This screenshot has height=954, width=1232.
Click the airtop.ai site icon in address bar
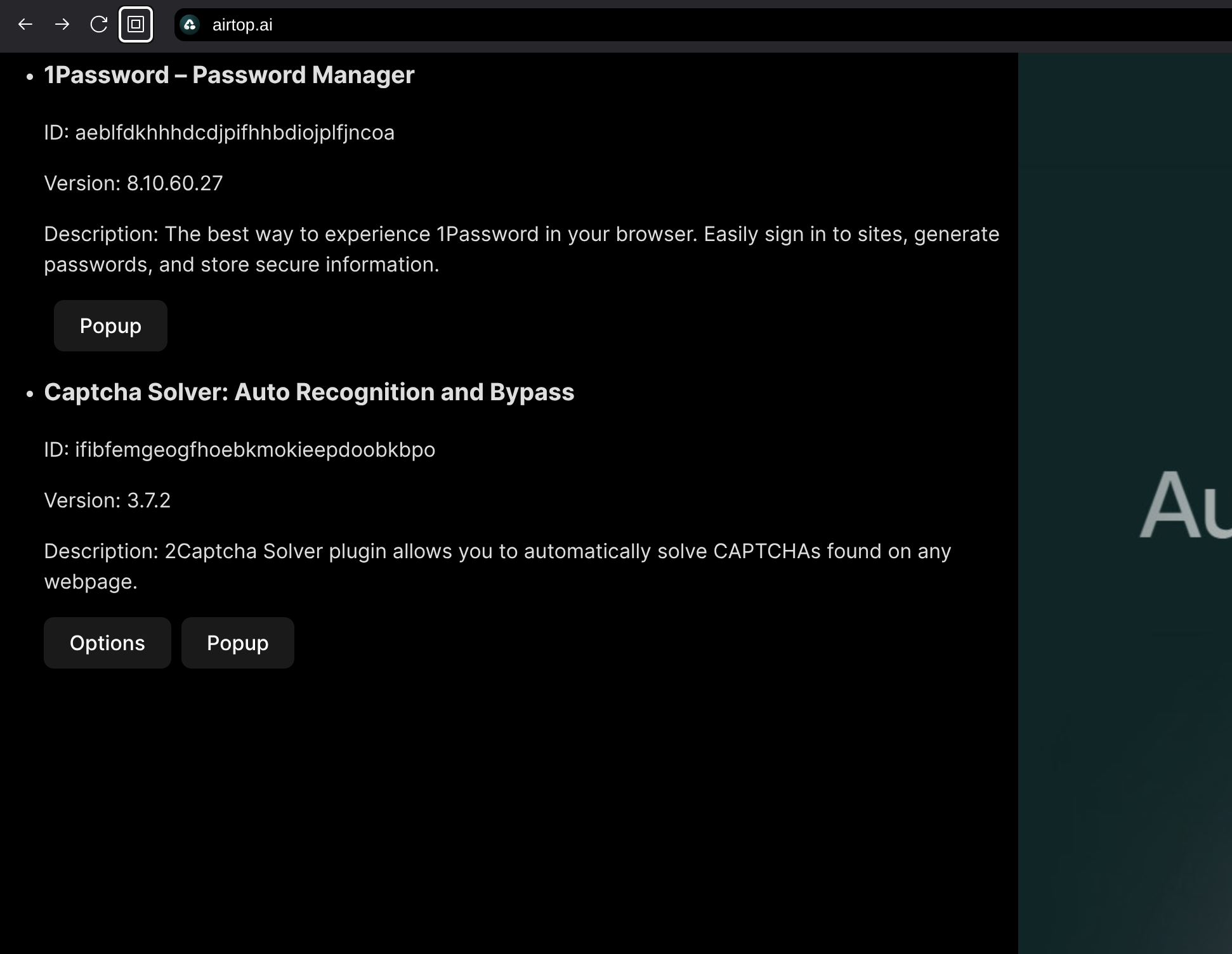coord(190,25)
